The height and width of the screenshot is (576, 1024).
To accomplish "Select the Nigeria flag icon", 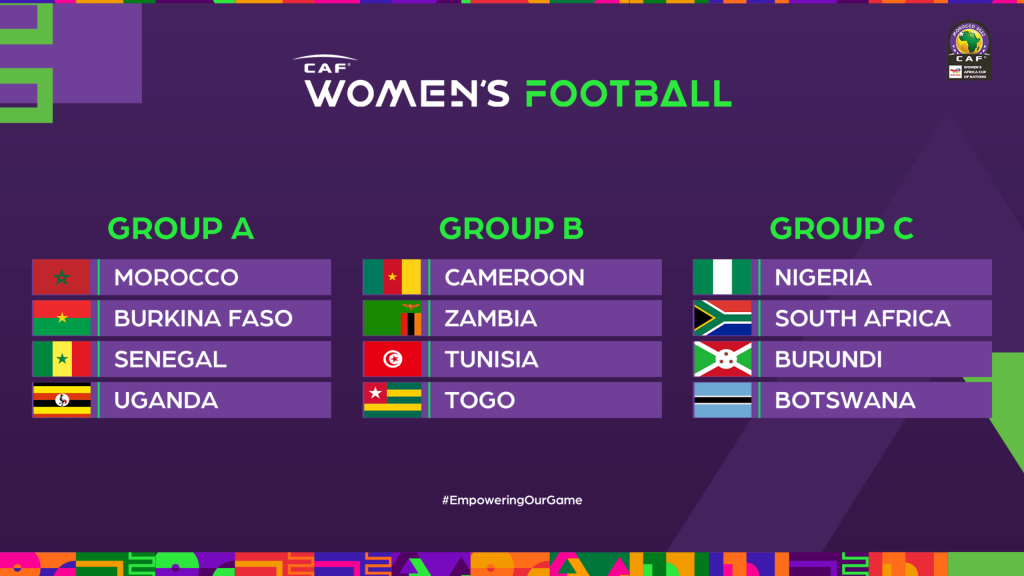I will coord(722,277).
